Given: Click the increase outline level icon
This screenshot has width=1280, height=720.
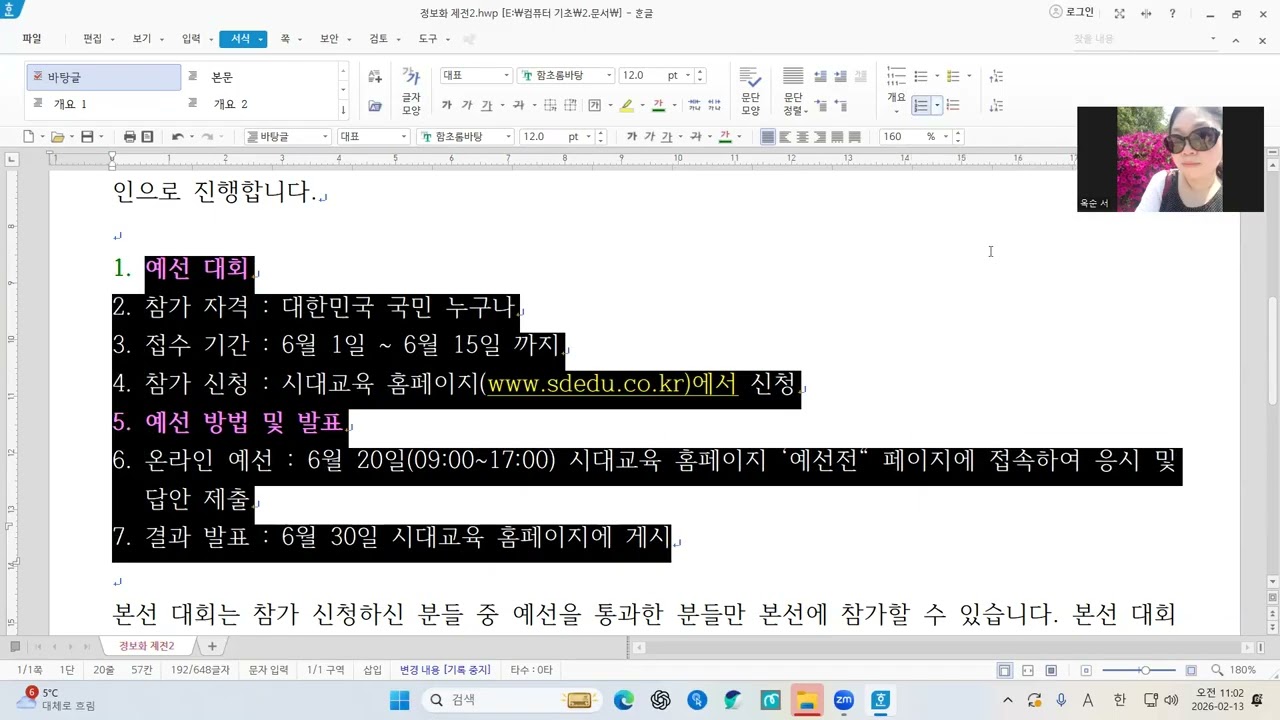Looking at the screenshot, I should pos(996,76).
